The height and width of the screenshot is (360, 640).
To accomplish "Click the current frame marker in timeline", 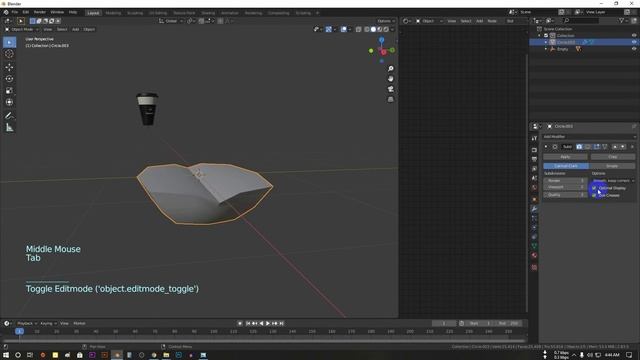I will pos(19,331).
